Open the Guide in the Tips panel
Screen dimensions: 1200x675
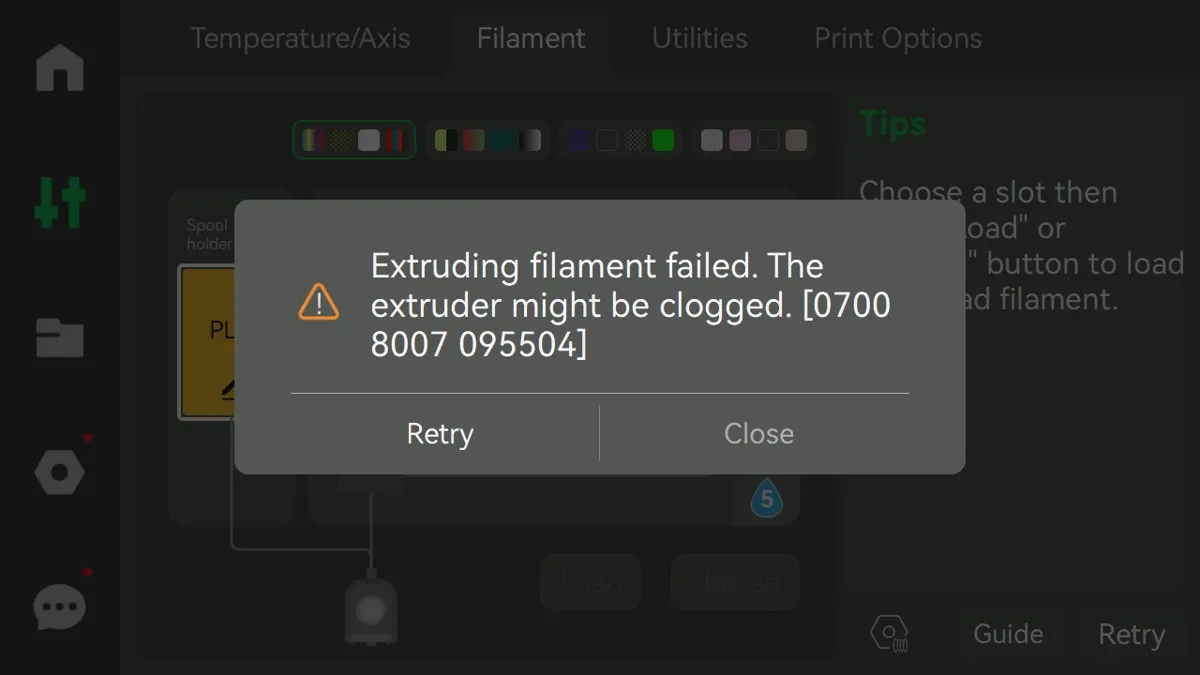click(1008, 634)
